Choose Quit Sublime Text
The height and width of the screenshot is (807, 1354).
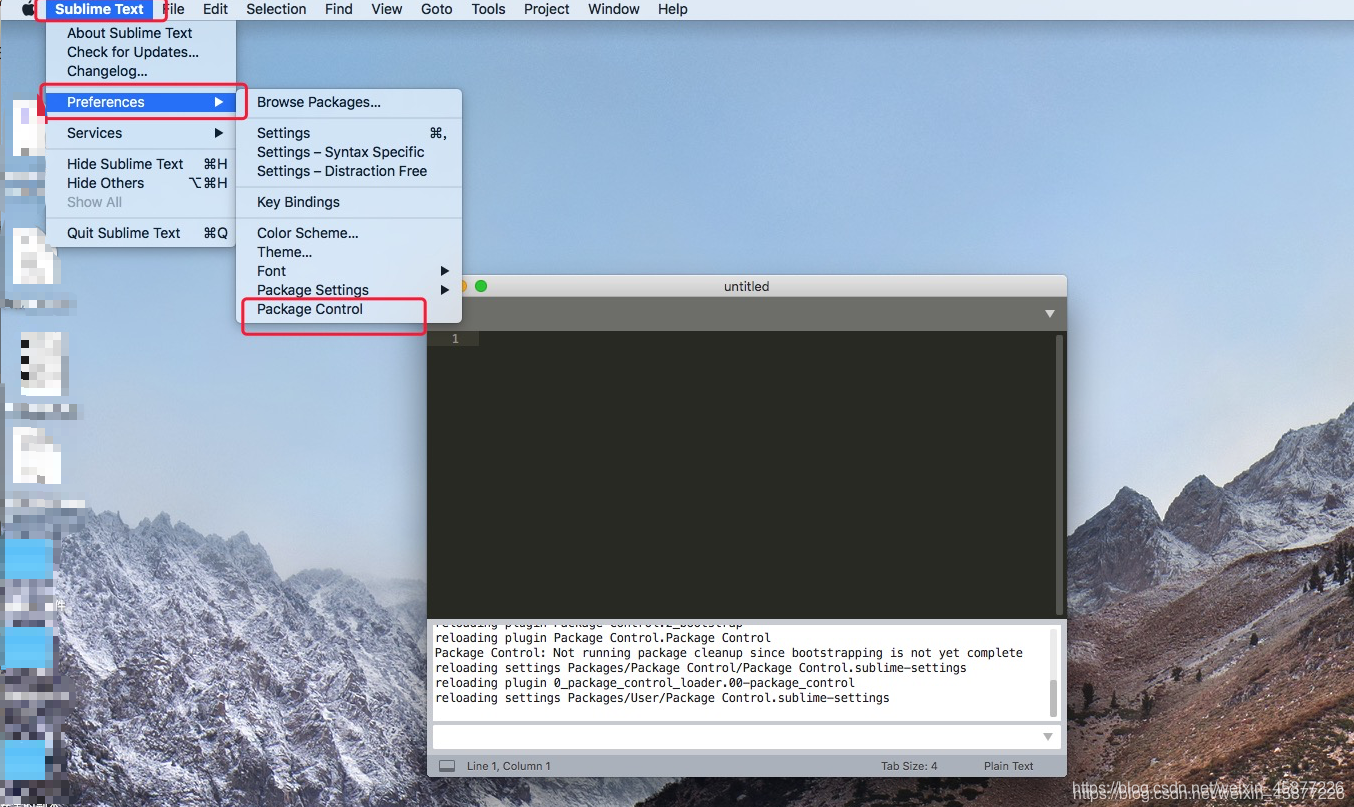pos(140,233)
